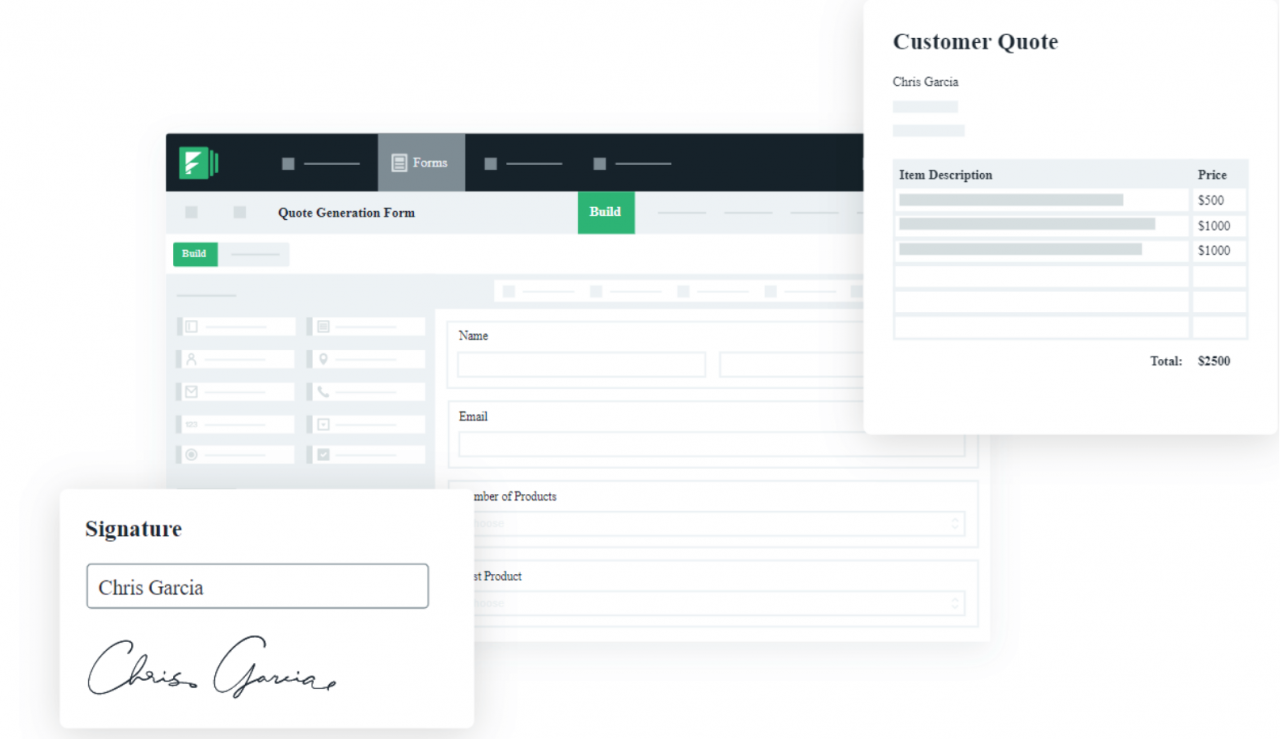
Task: Click the Quote Generation Form title
Action: (x=346, y=212)
